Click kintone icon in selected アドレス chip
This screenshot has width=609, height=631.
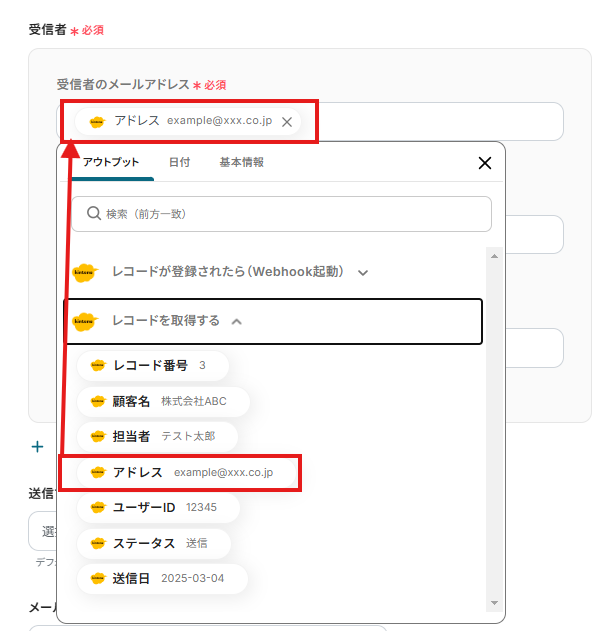coord(97,122)
